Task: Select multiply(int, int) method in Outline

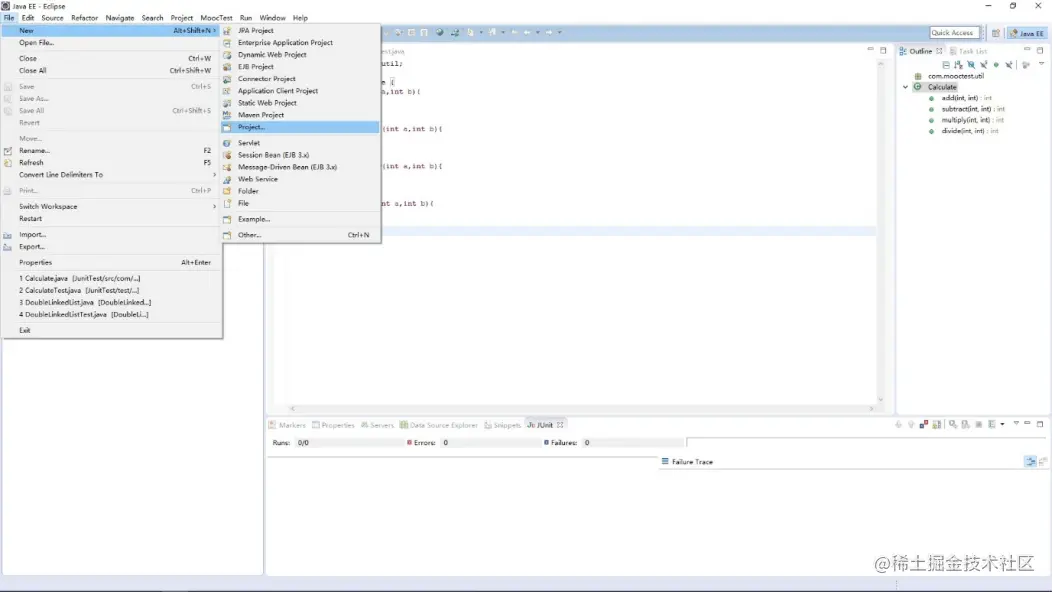Action: pos(972,120)
